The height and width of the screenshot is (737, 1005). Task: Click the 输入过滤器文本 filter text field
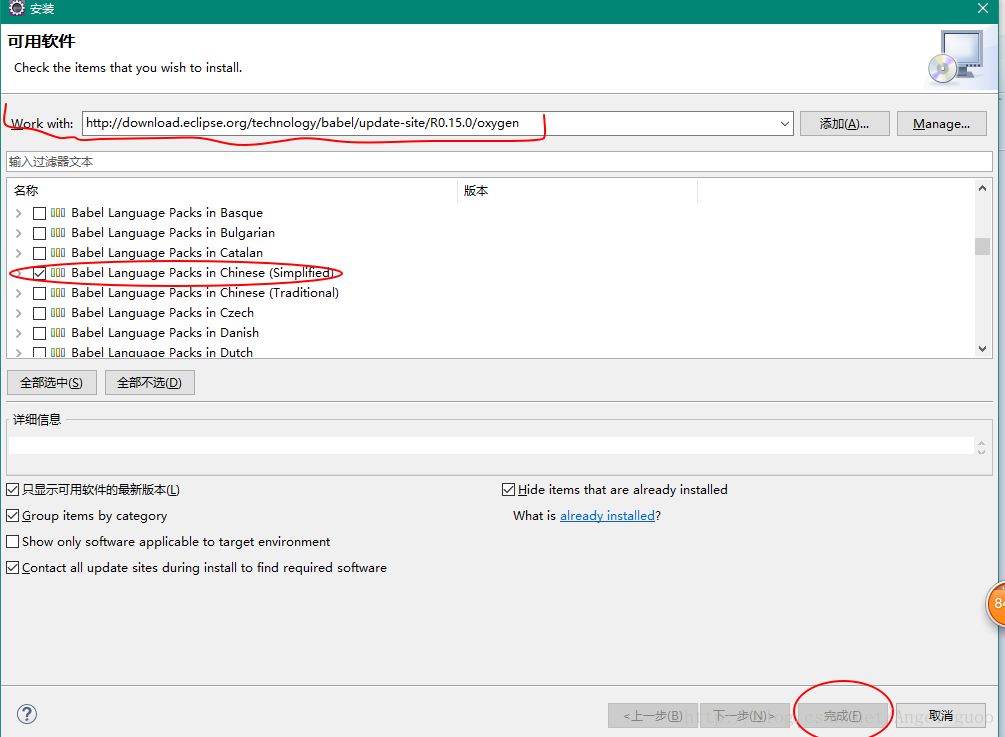click(499, 161)
